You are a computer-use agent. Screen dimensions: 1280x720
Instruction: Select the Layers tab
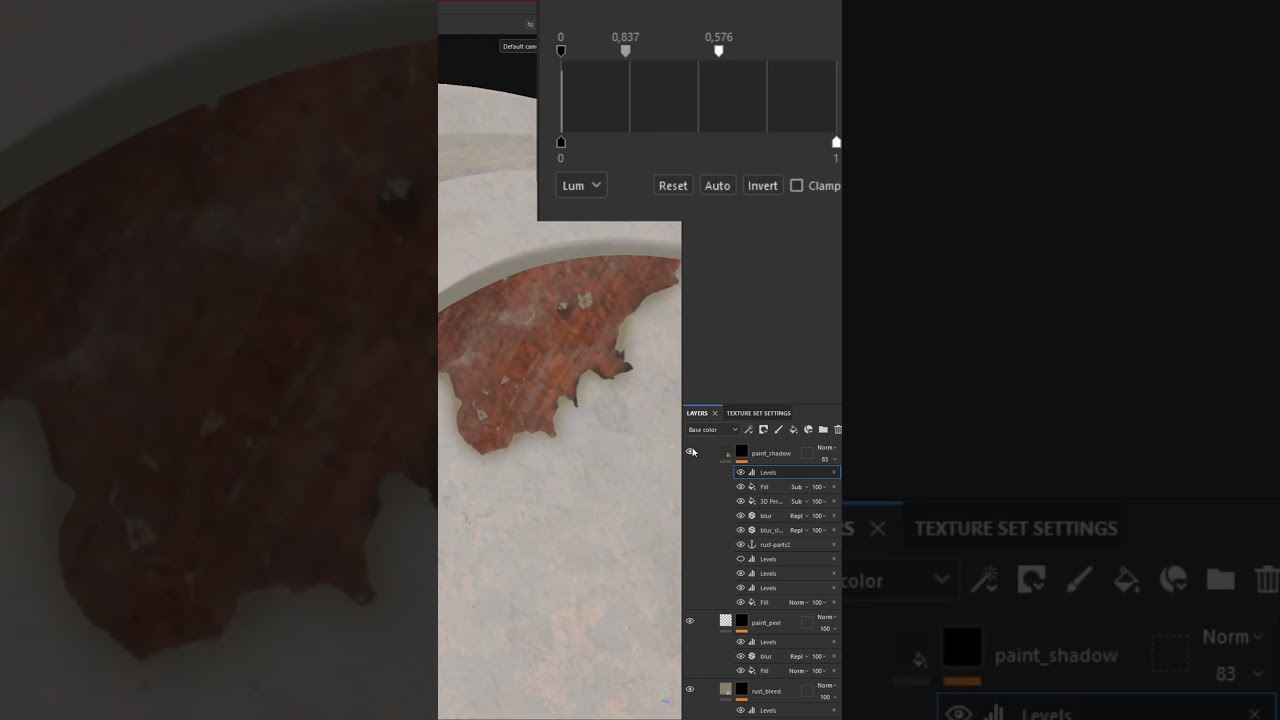[x=697, y=413]
